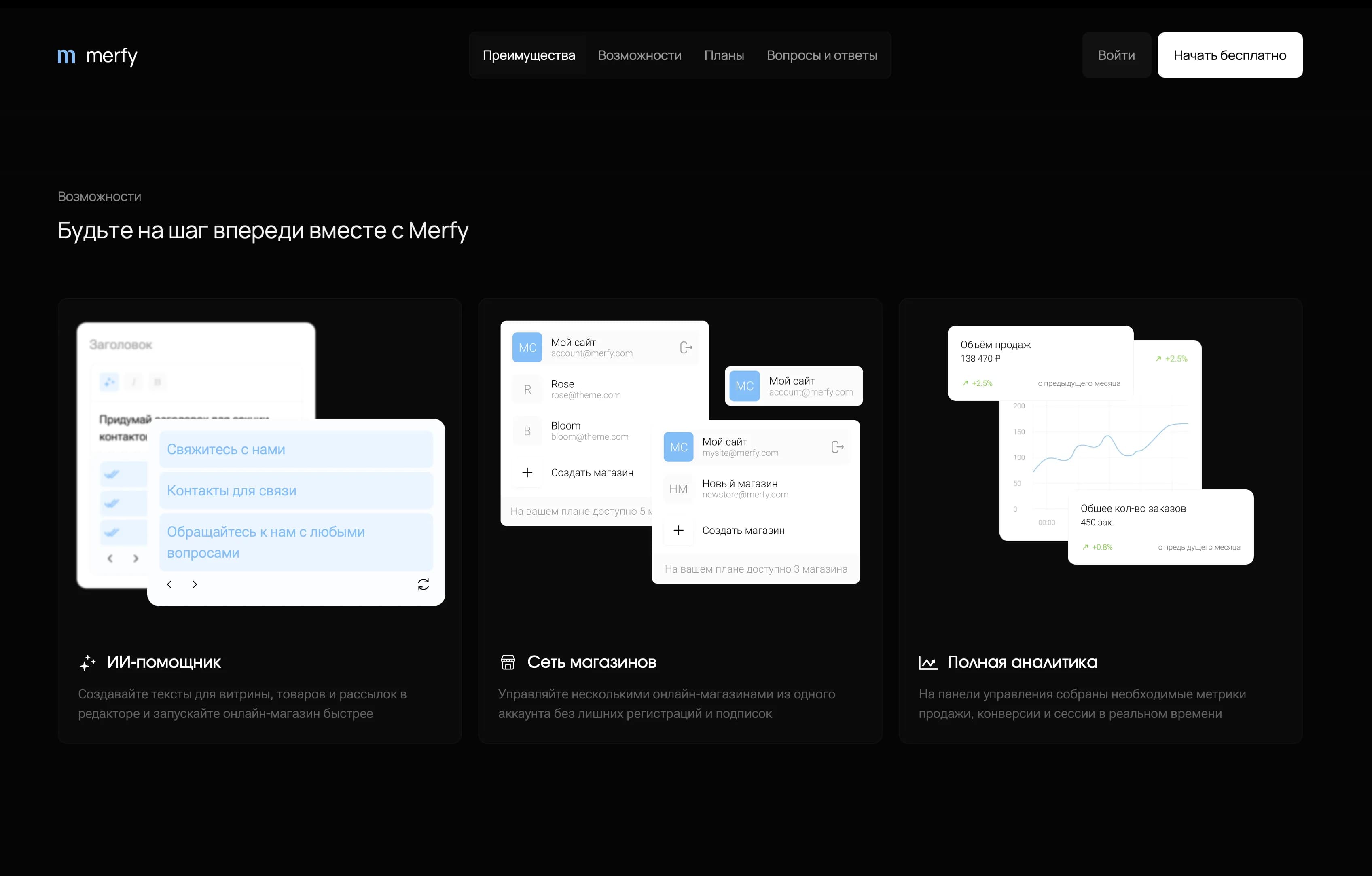Click MC avatar of account@merfy.com in list

[x=527, y=347]
